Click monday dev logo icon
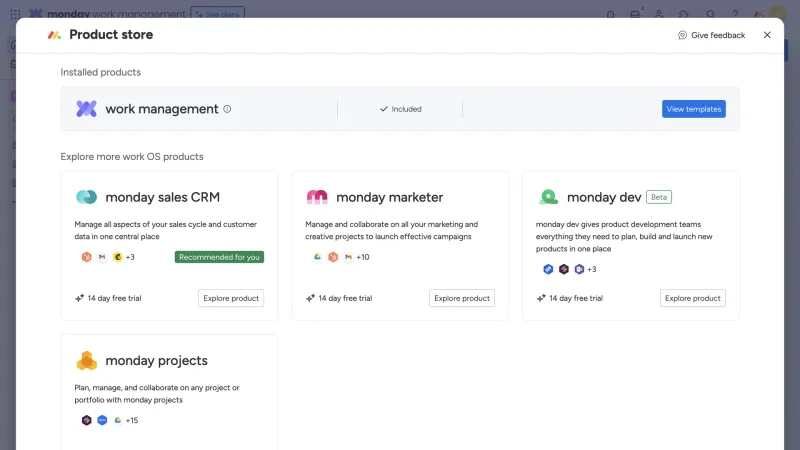 pyautogui.click(x=548, y=197)
